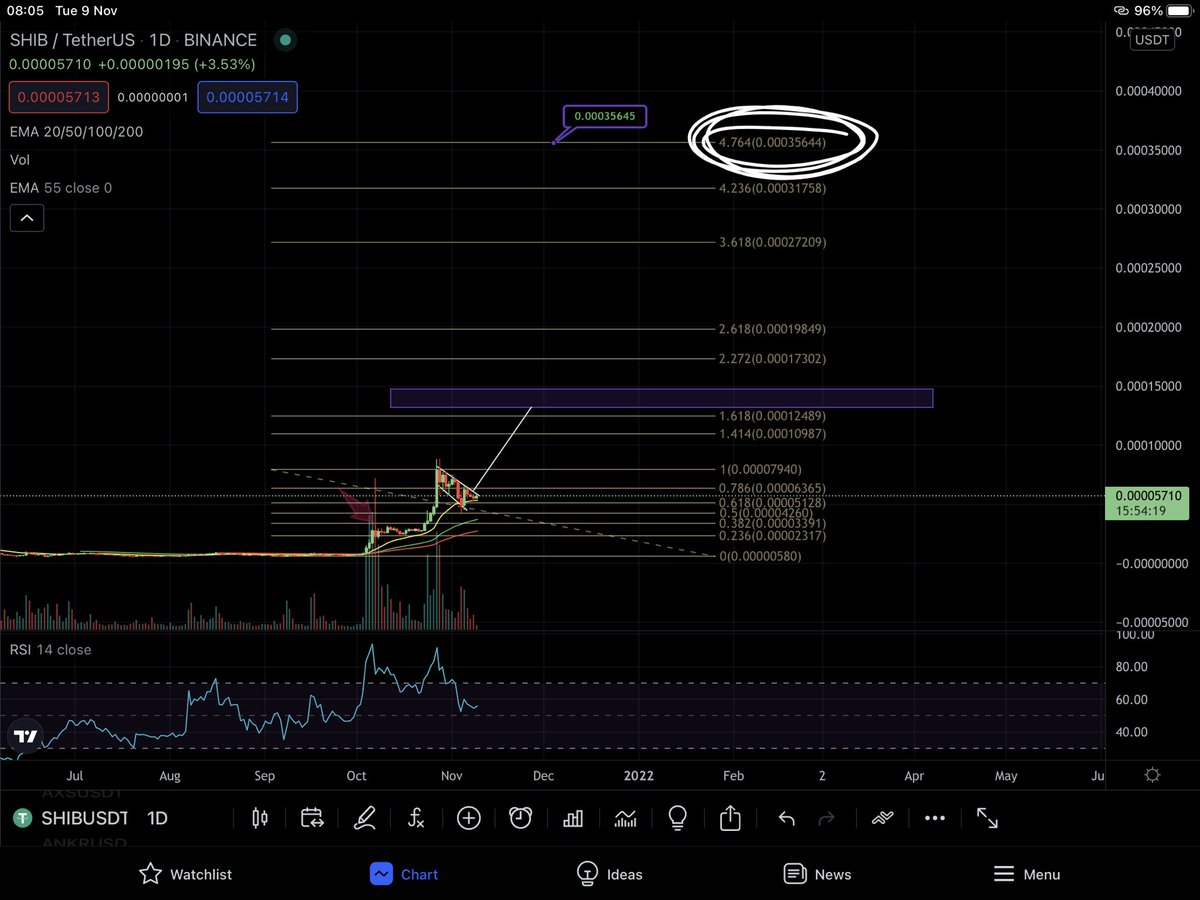The height and width of the screenshot is (900, 1200).
Task: Tap the 1D interval in chart header
Action: click(161, 41)
